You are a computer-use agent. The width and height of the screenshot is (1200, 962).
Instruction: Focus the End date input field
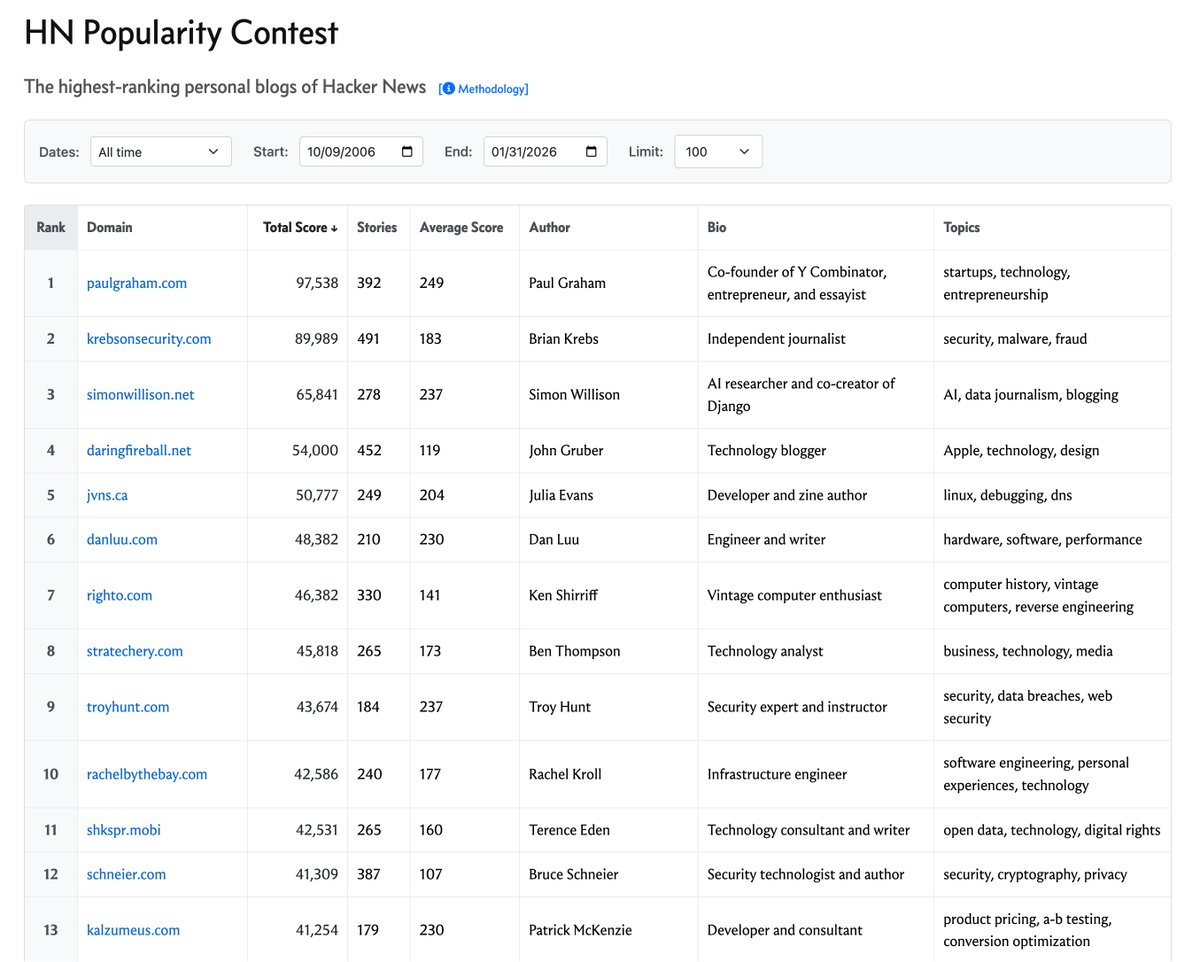point(545,152)
